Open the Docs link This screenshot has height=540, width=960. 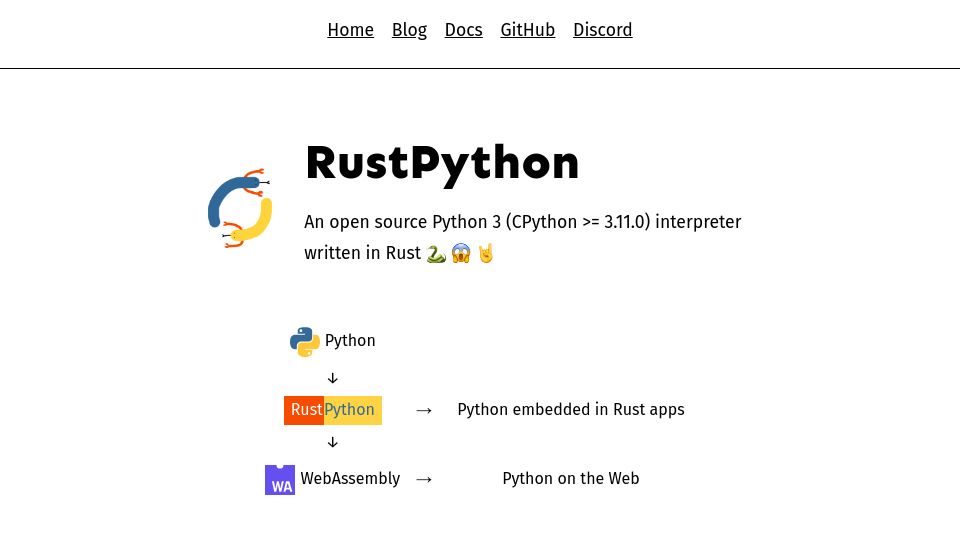(x=463, y=30)
